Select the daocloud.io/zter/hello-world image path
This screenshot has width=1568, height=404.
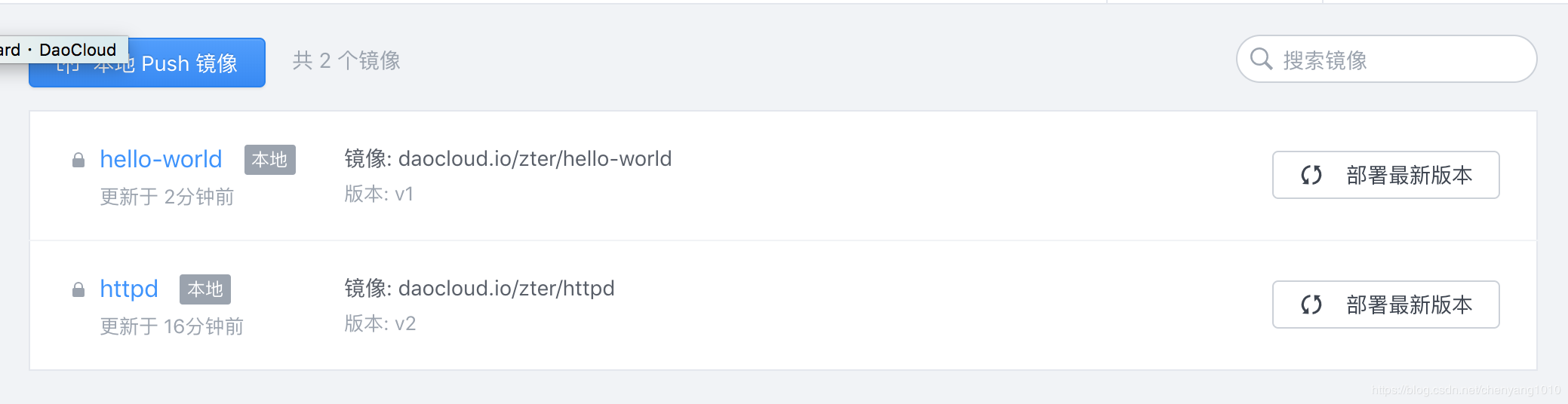pos(534,158)
